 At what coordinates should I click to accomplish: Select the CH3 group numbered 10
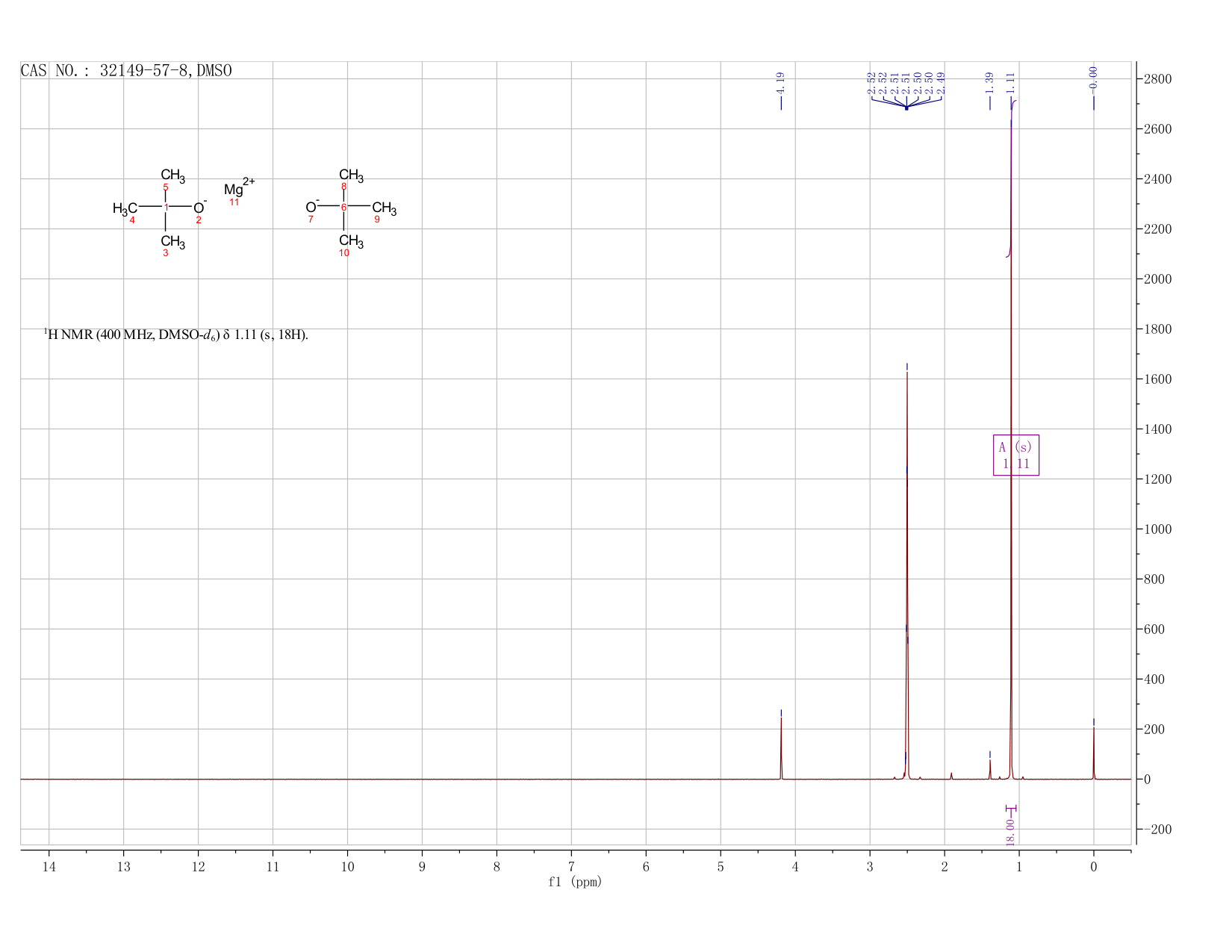tap(351, 241)
